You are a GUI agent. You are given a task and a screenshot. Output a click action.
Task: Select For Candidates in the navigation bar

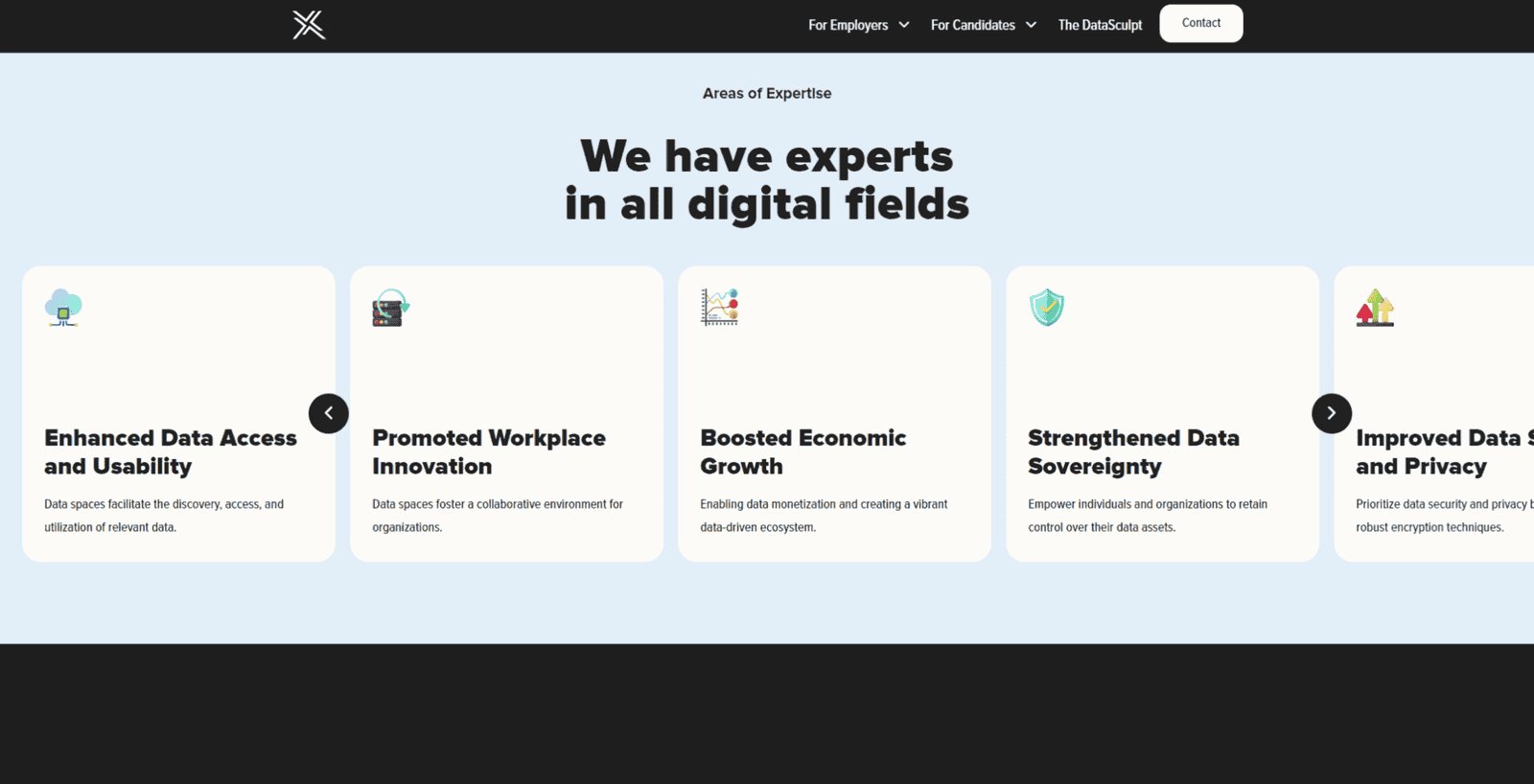point(972,25)
